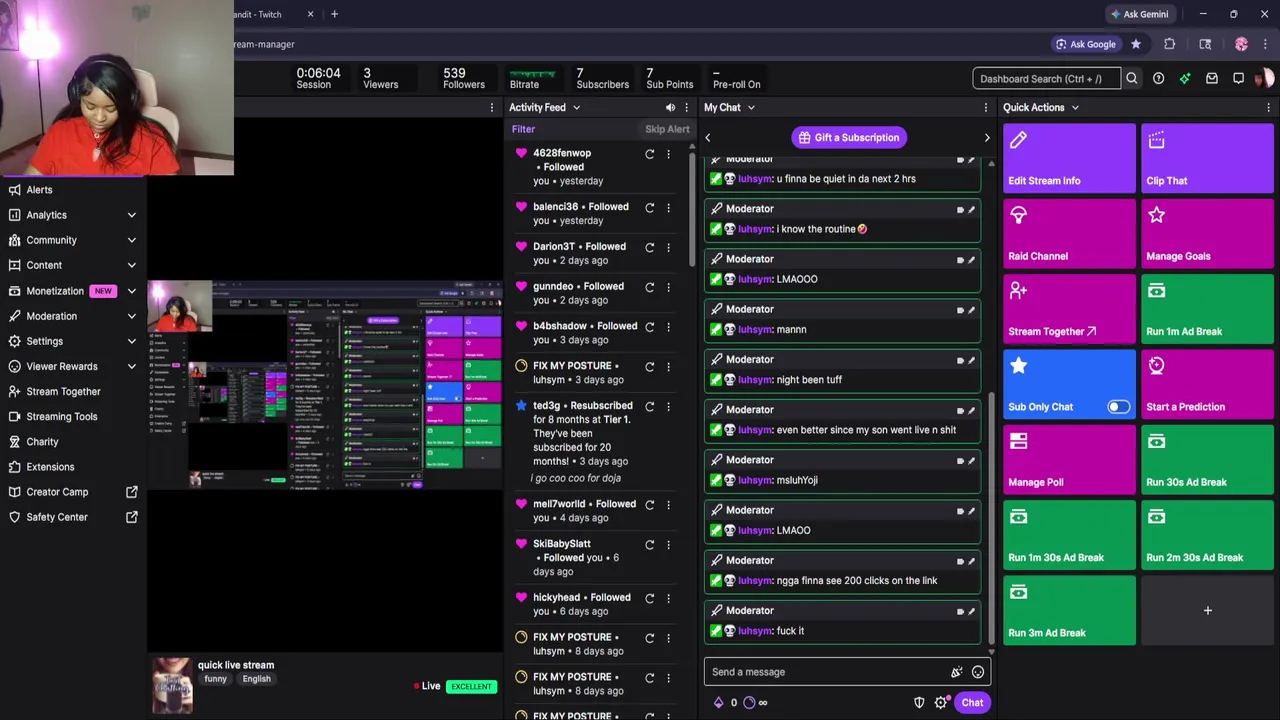The height and width of the screenshot is (720, 1280).
Task: Open the whispers speech-bubble icon
Action: [x=1238, y=78]
